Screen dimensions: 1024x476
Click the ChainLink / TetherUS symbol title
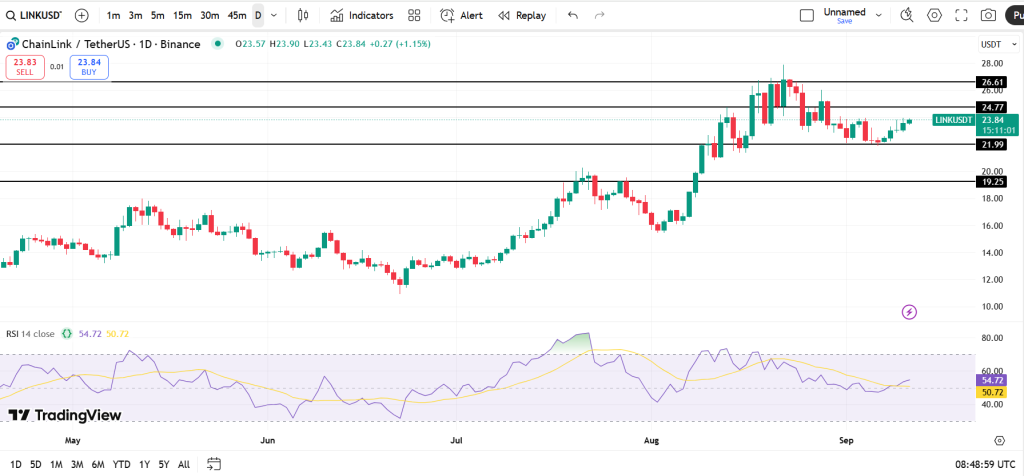pyautogui.click(x=111, y=44)
